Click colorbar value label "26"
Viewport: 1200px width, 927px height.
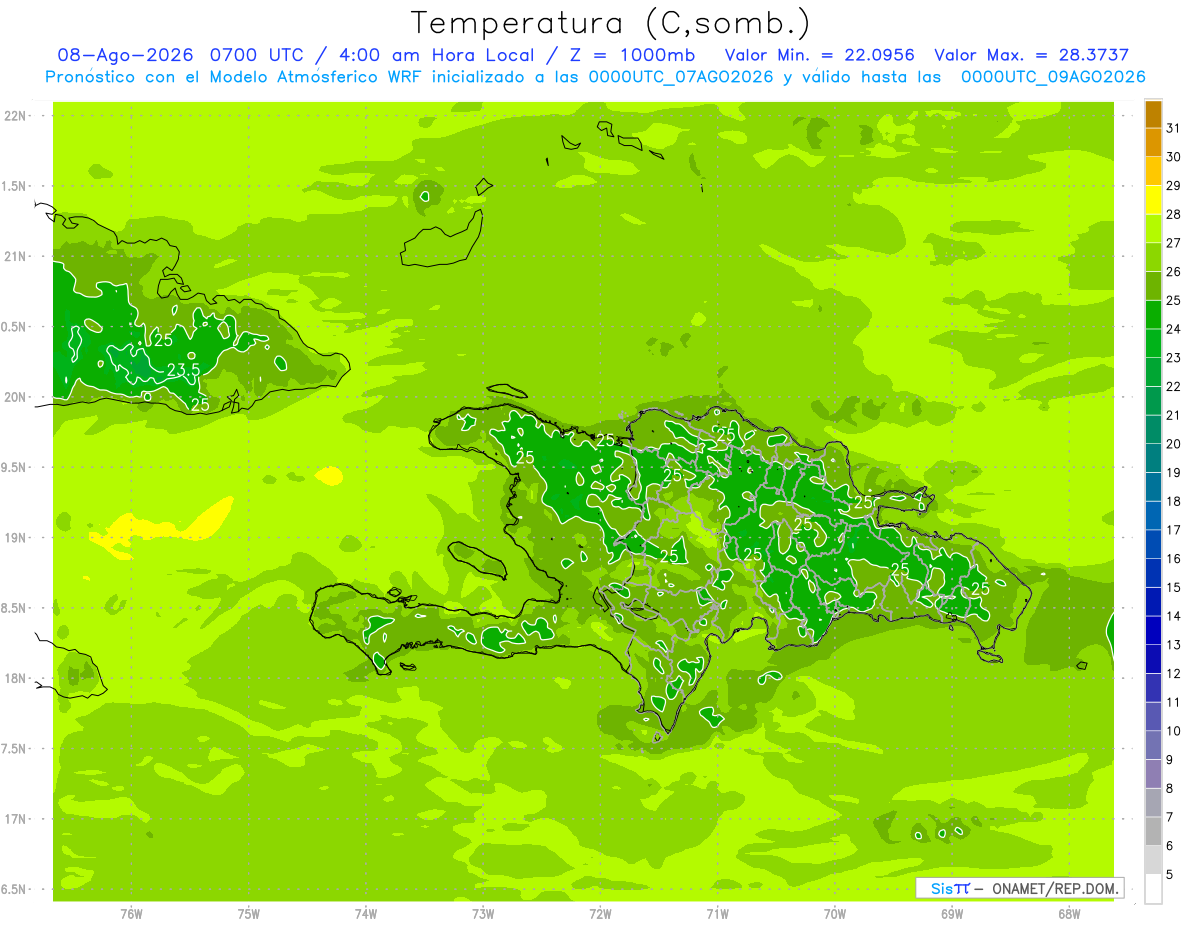click(x=1173, y=272)
